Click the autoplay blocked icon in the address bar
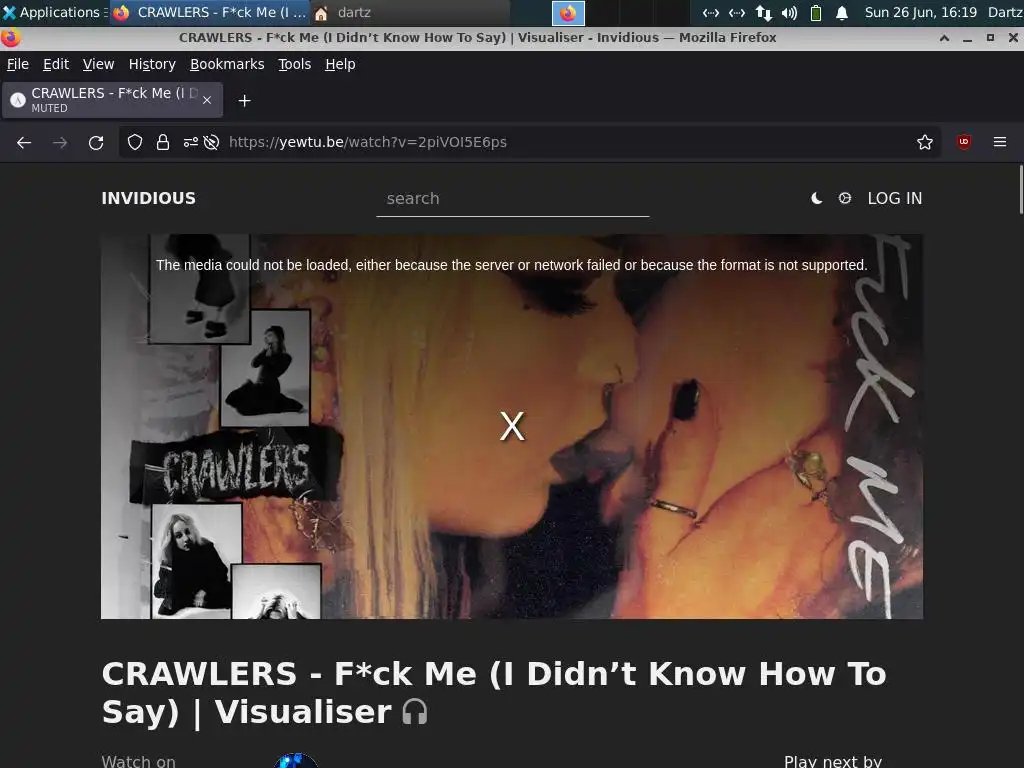This screenshot has width=1024, height=768. (211, 142)
